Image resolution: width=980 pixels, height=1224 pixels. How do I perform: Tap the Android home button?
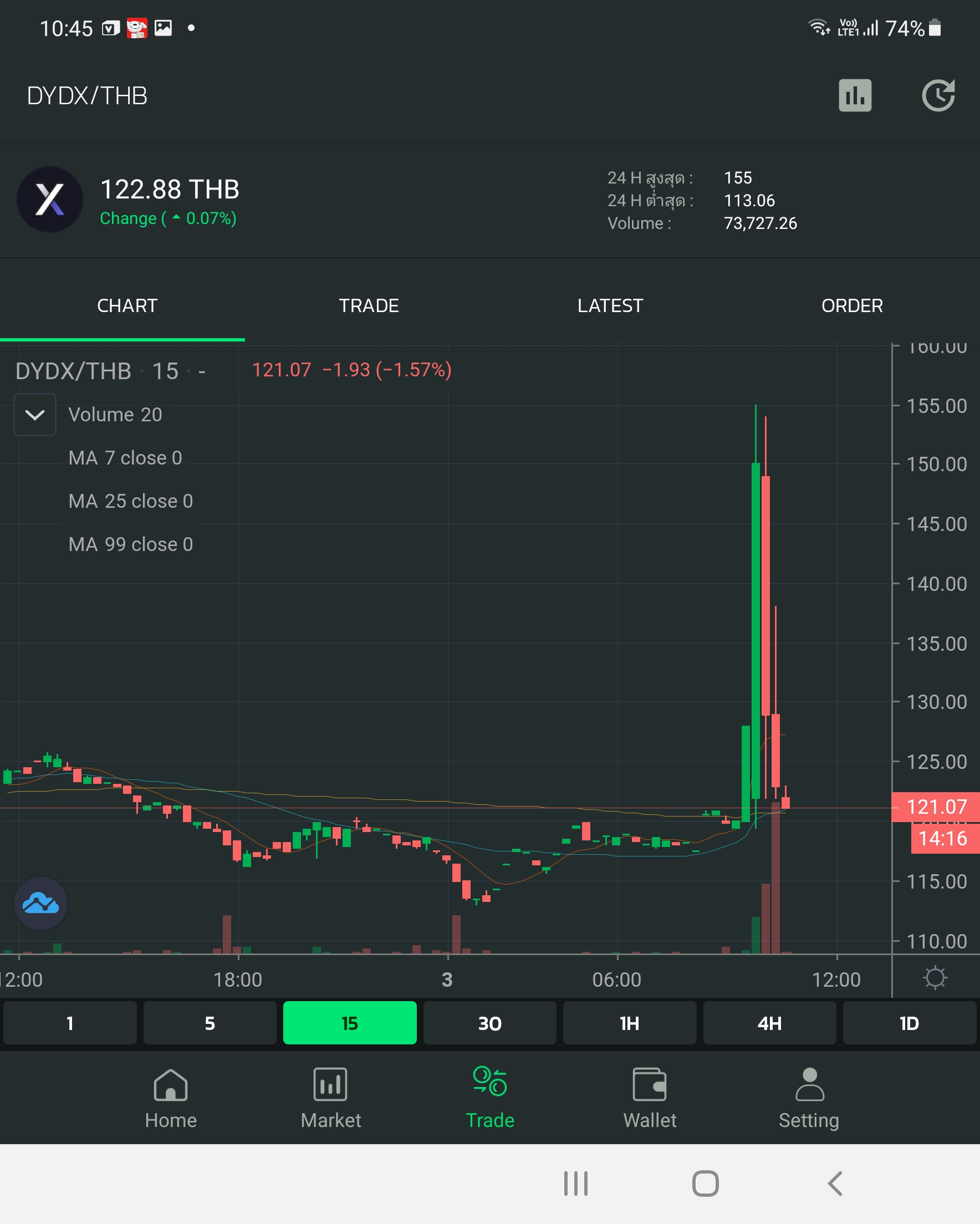point(705,1184)
